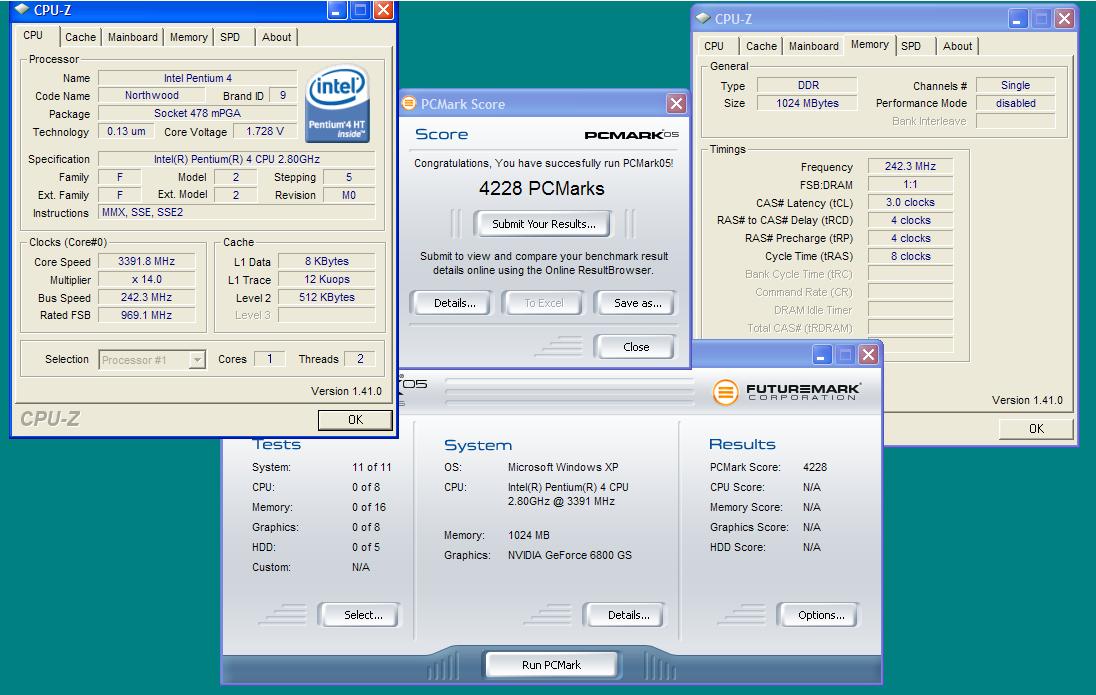Click the CAS# Latency 3.0 clocks value
This screenshot has width=1096, height=695.
910,203
